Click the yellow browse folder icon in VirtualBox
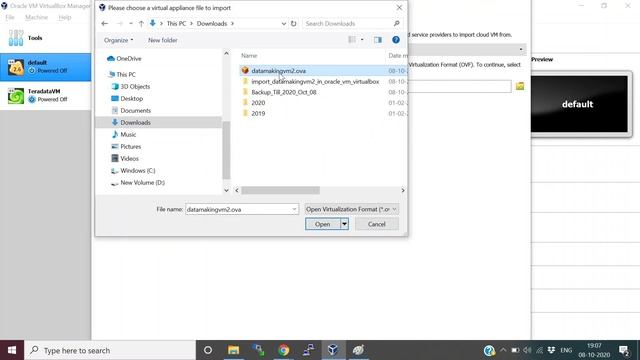 520,86
